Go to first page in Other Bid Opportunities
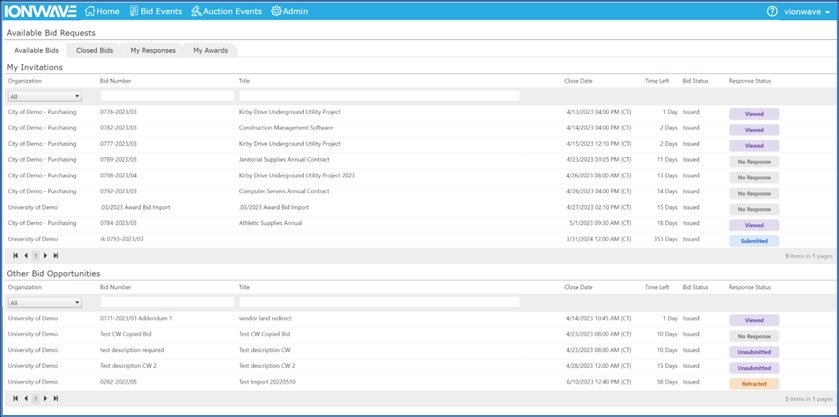Image resolution: width=839 pixels, height=417 pixels. click(16, 398)
